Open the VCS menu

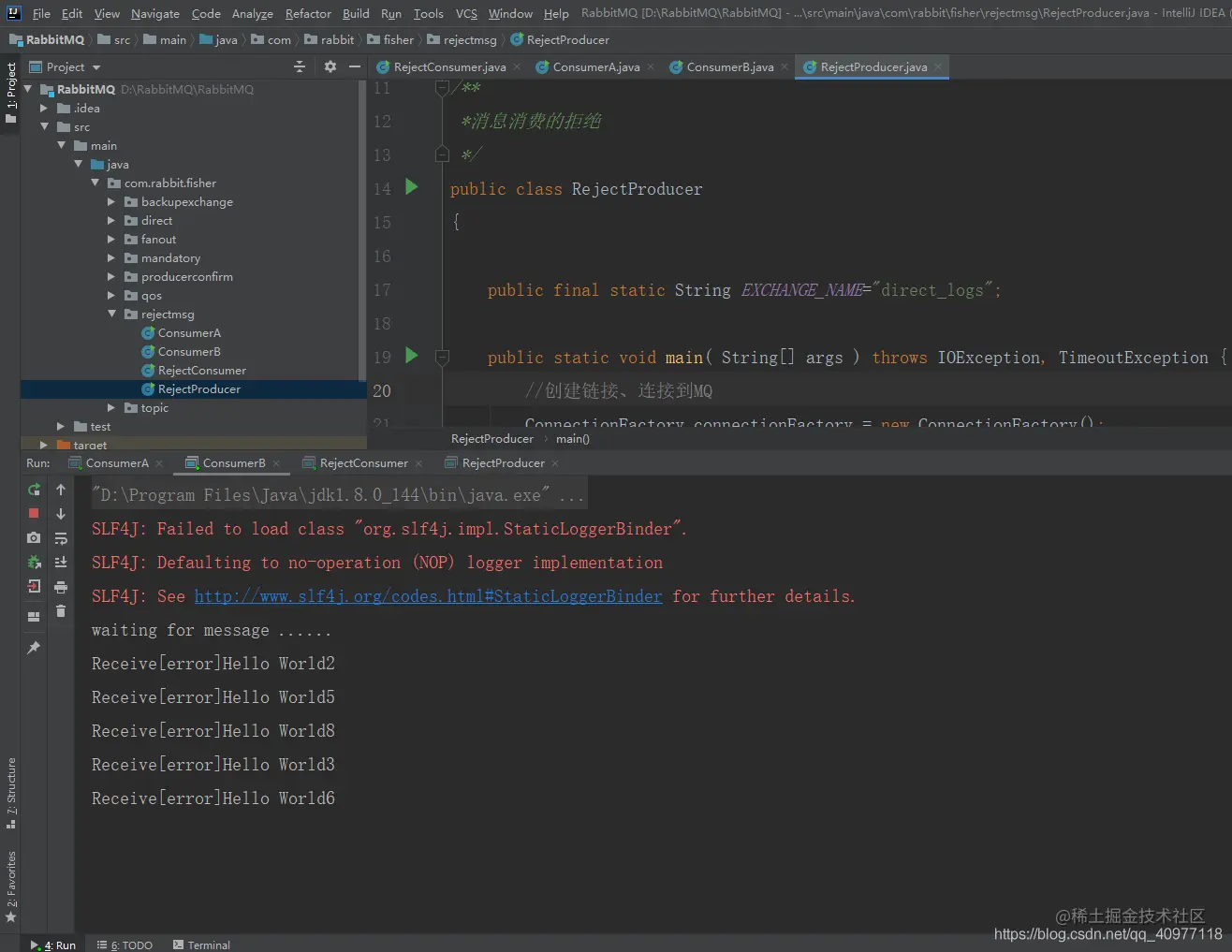click(x=466, y=13)
